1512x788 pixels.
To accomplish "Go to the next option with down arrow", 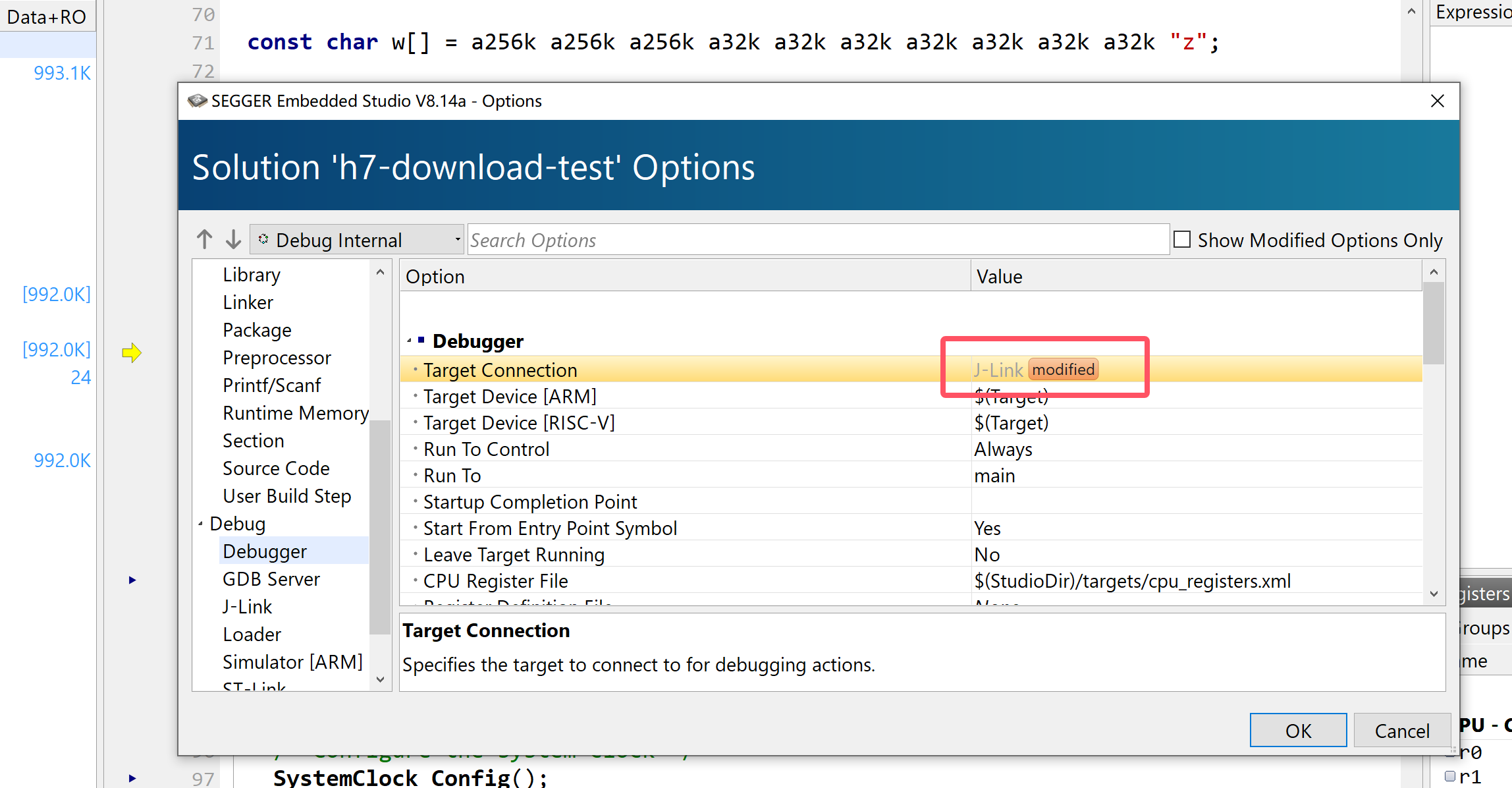I will click(233, 240).
